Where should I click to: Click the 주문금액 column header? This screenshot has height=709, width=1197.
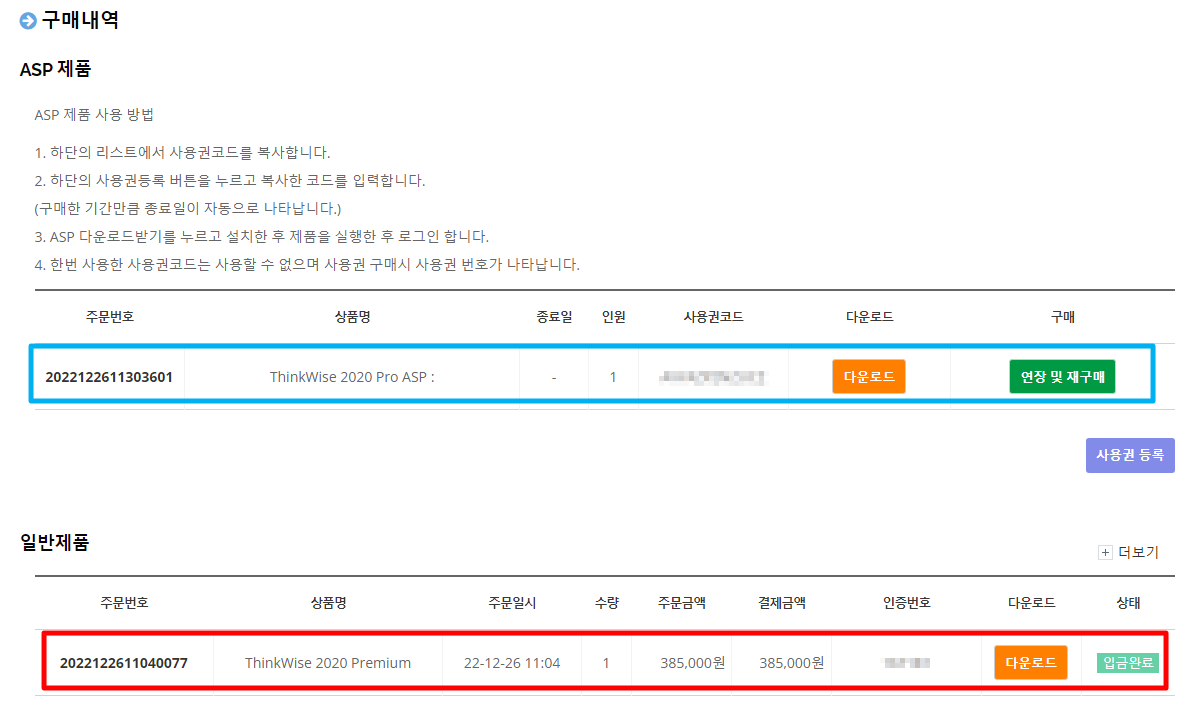pos(681,603)
